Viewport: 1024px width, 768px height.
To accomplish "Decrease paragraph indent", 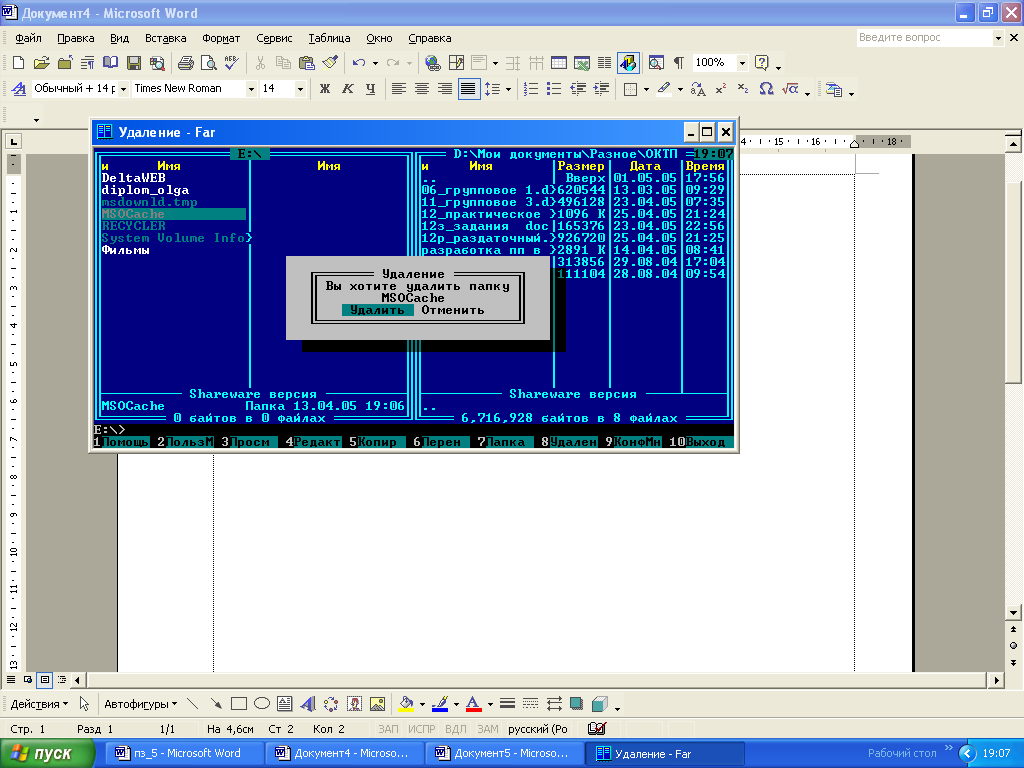I will tap(578, 89).
